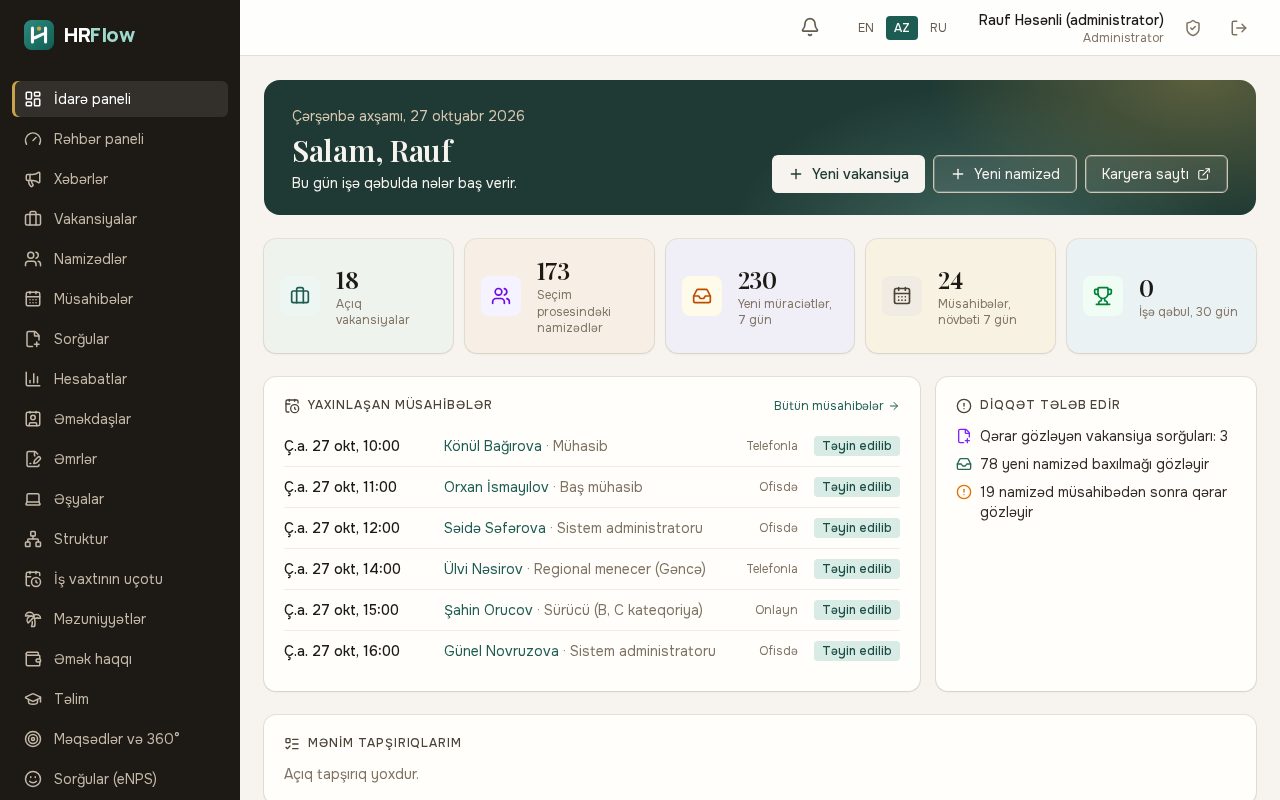Open 78 yeni namizəd baxılmağı gözləyir

[x=1094, y=464]
